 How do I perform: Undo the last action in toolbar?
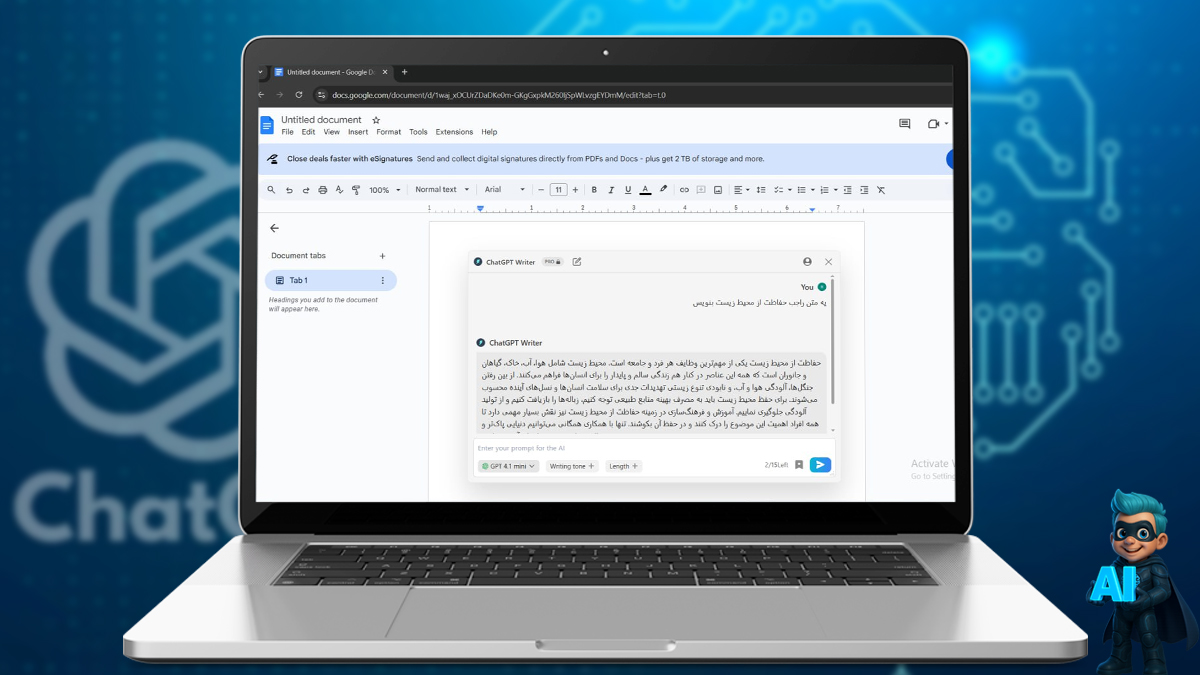289,190
